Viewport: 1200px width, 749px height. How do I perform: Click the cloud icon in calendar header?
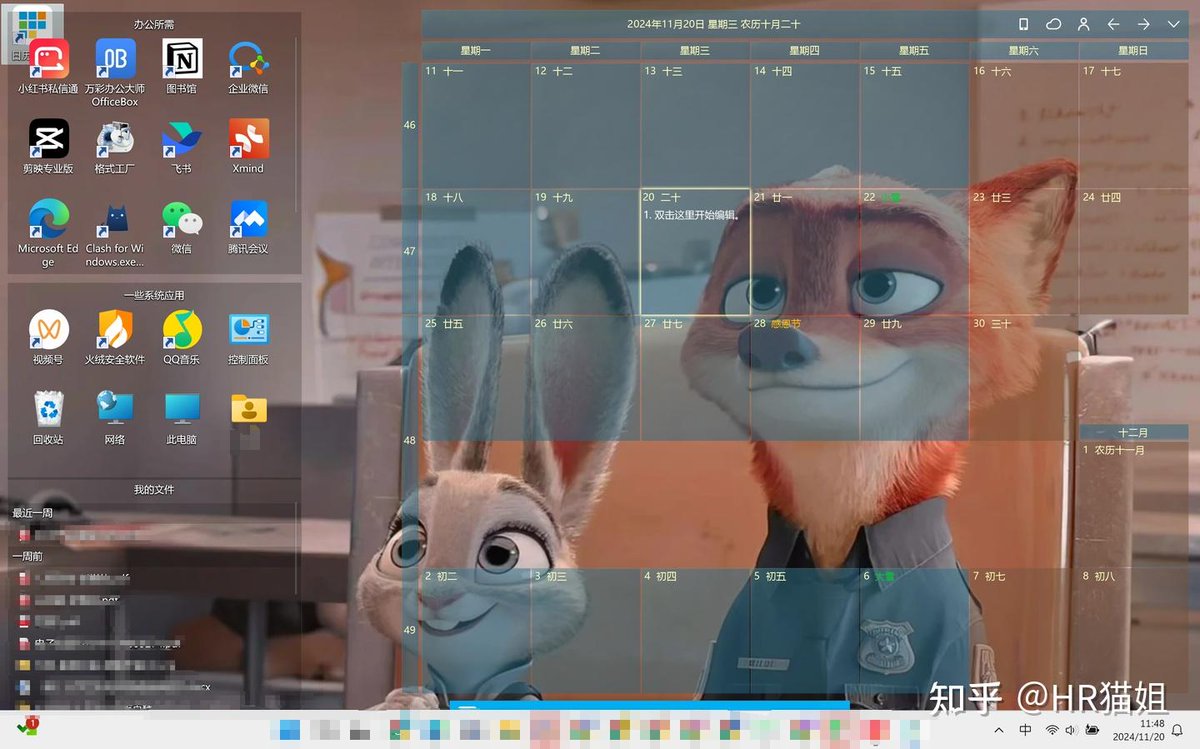point(1053,24)
